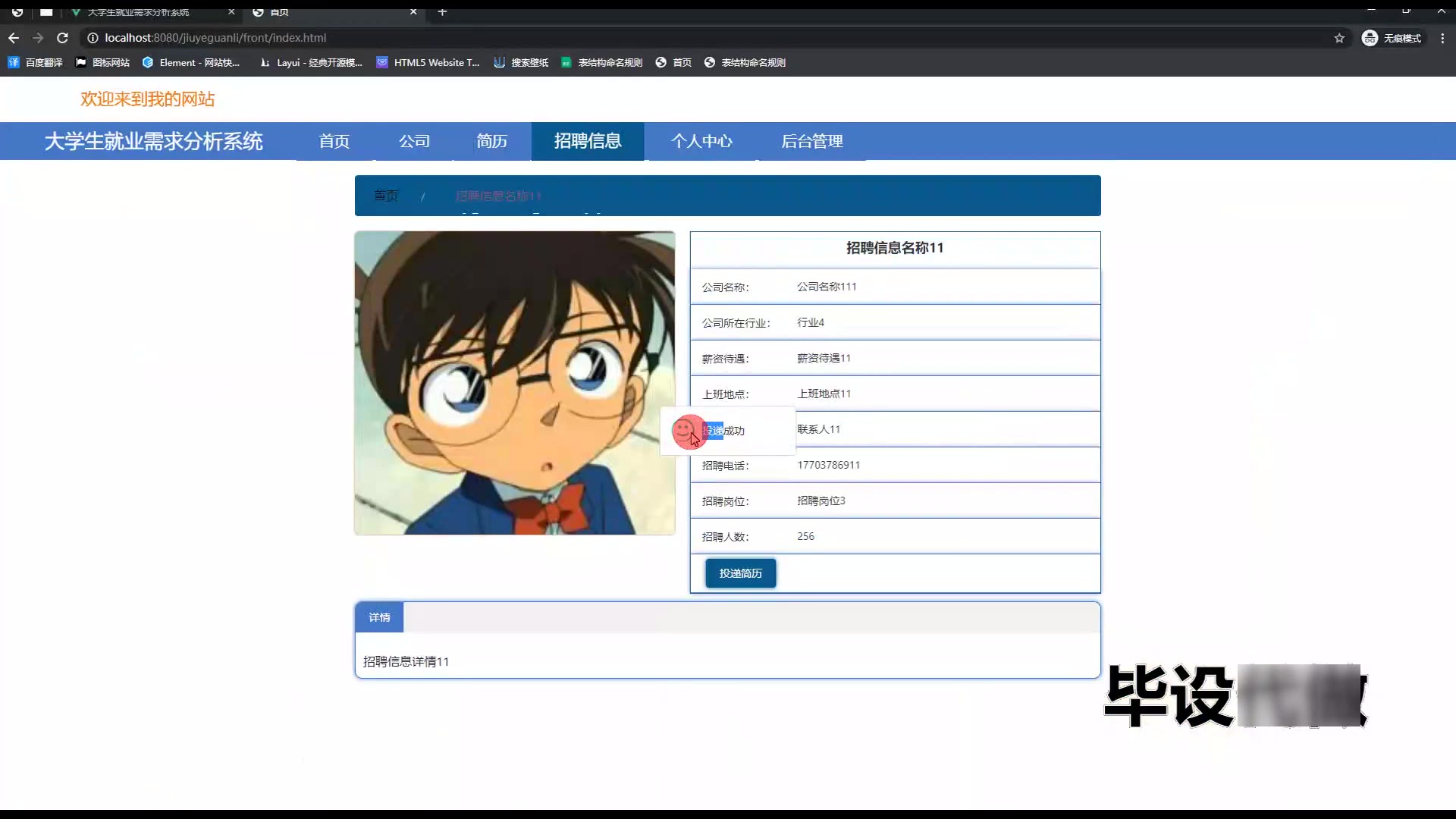
Task: Open the HTML5 Website bookmark
Action: (x=428, y=62)
